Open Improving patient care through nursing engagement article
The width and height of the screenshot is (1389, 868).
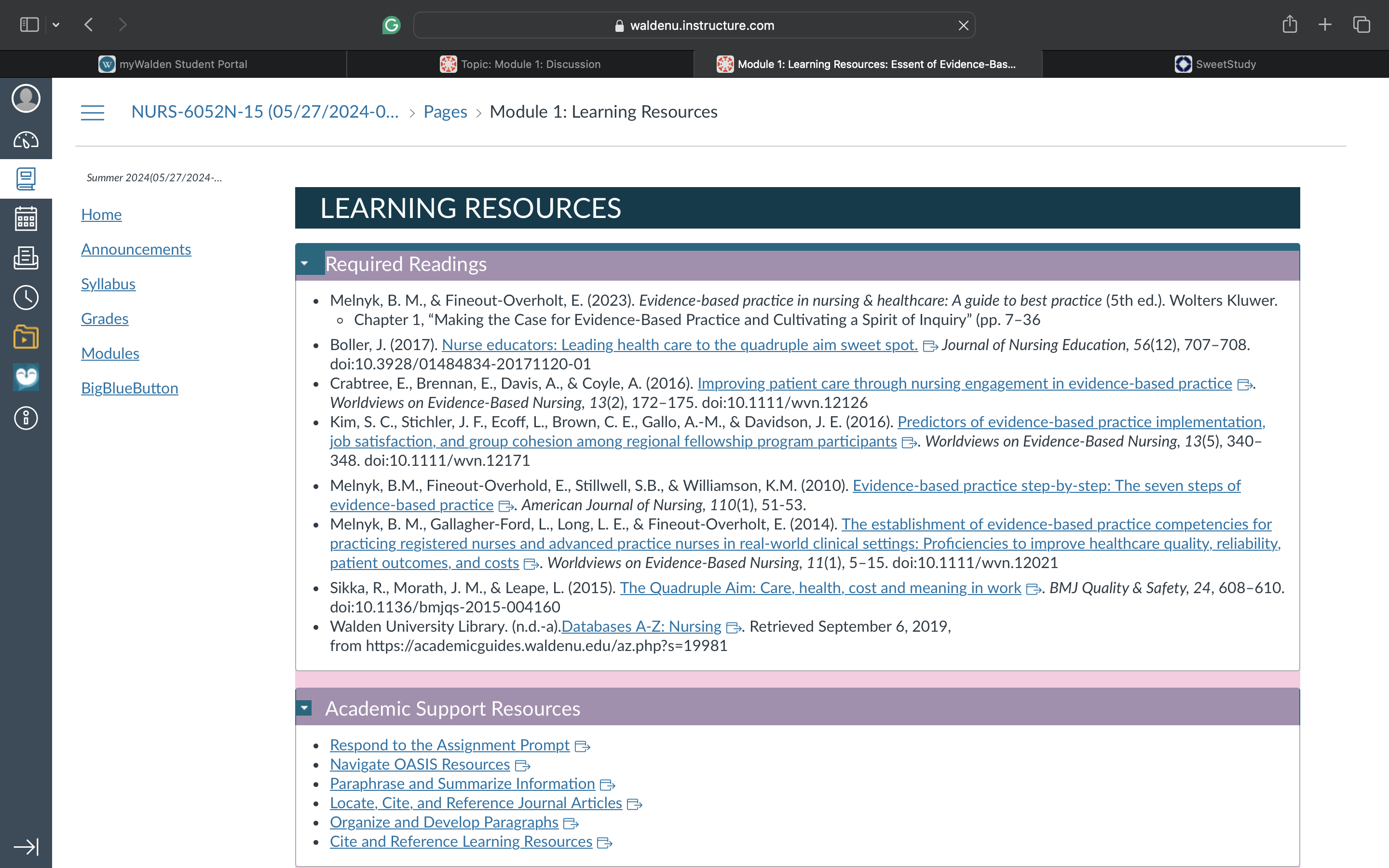click(x=965, y=383)
